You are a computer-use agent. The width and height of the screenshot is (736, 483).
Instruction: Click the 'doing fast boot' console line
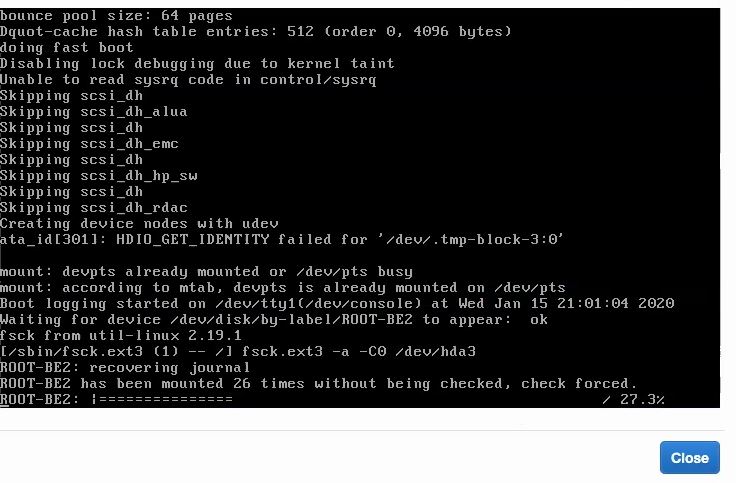click(67, 47)
